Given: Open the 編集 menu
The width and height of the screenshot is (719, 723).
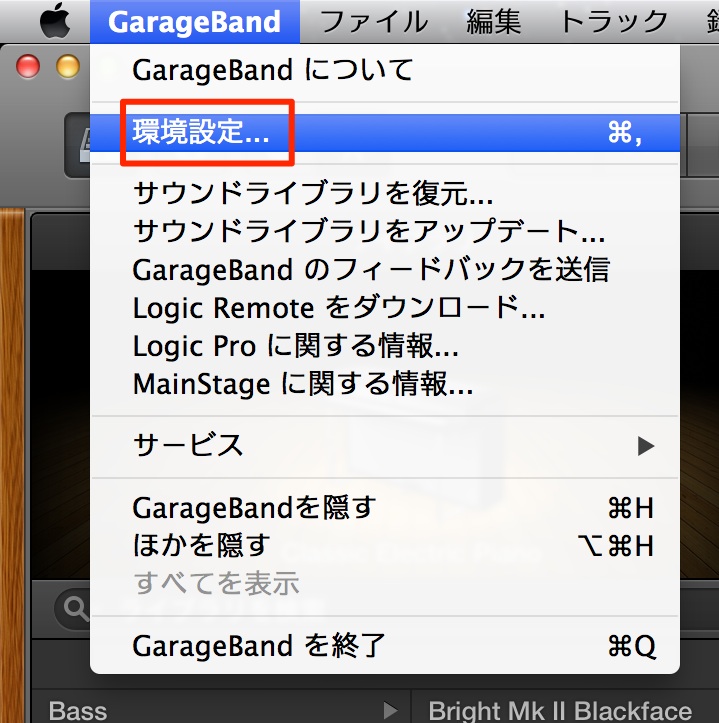Looking at the screenshot, I should [493, 22].
